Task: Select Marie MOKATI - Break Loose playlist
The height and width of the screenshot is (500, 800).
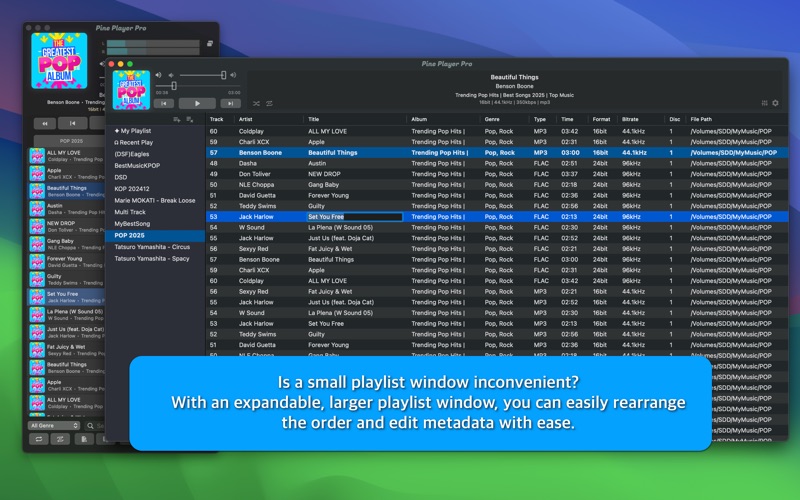Action: point(155,201)
